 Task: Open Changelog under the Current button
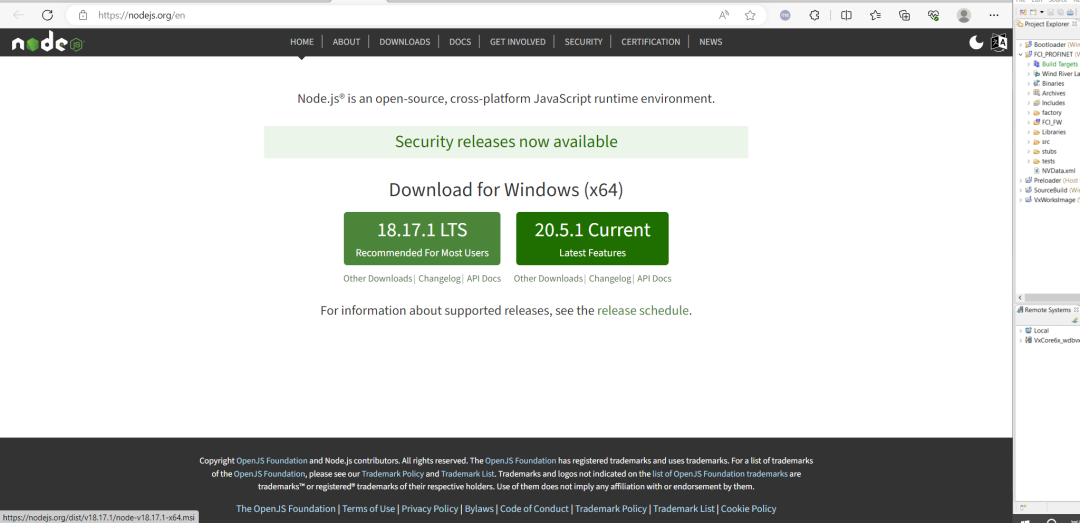click(610, 278)
